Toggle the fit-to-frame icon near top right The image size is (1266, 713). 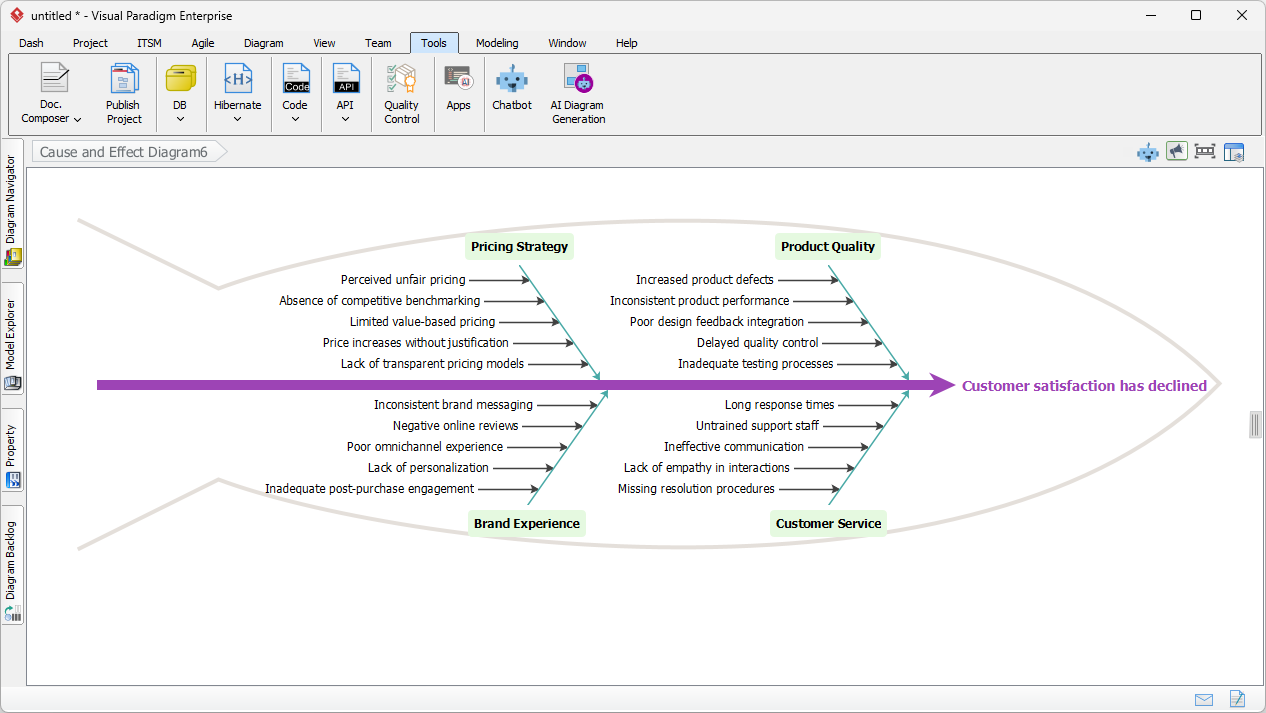1205,151
